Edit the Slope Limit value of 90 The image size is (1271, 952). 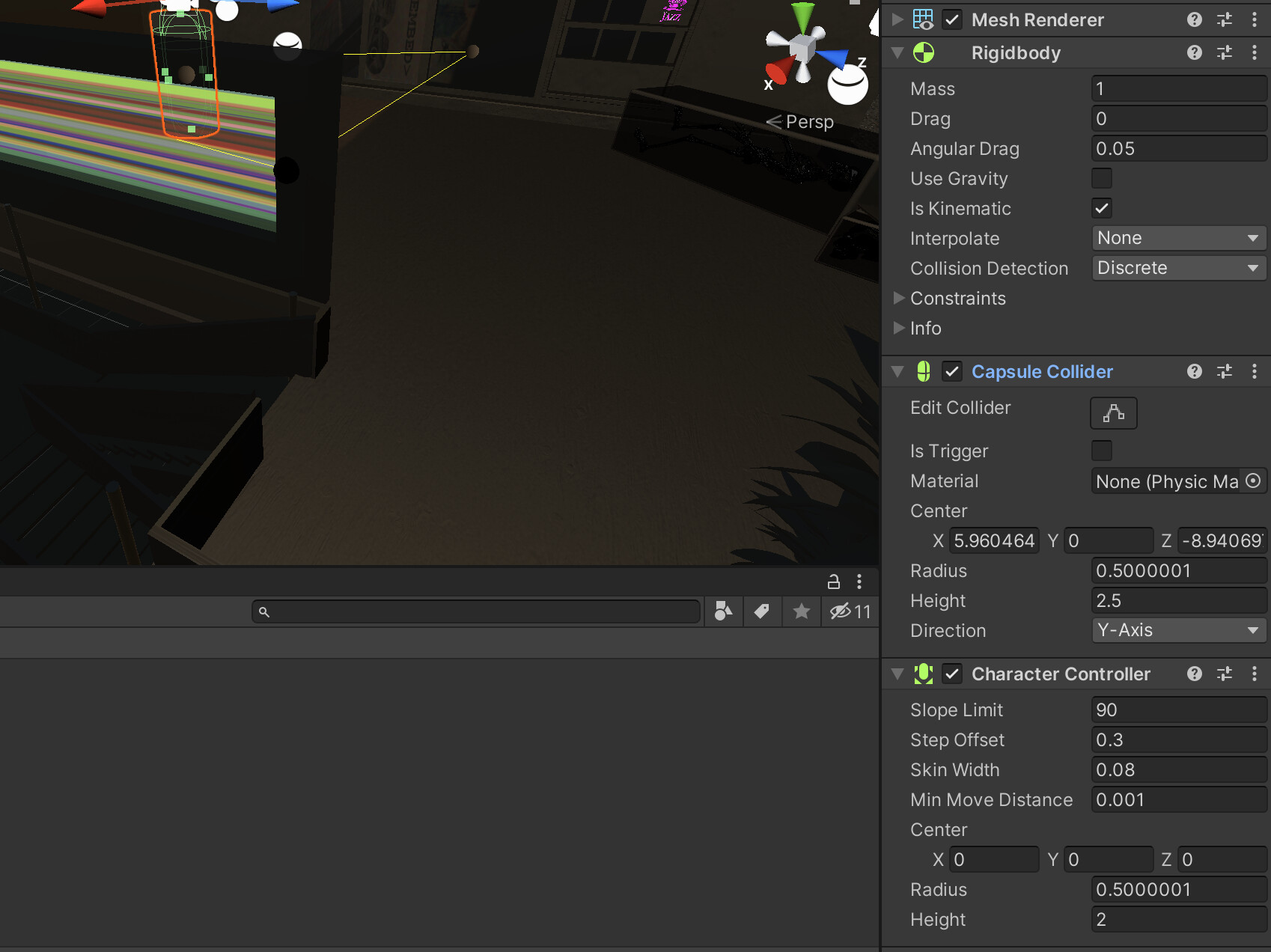tap(1178, 710)
